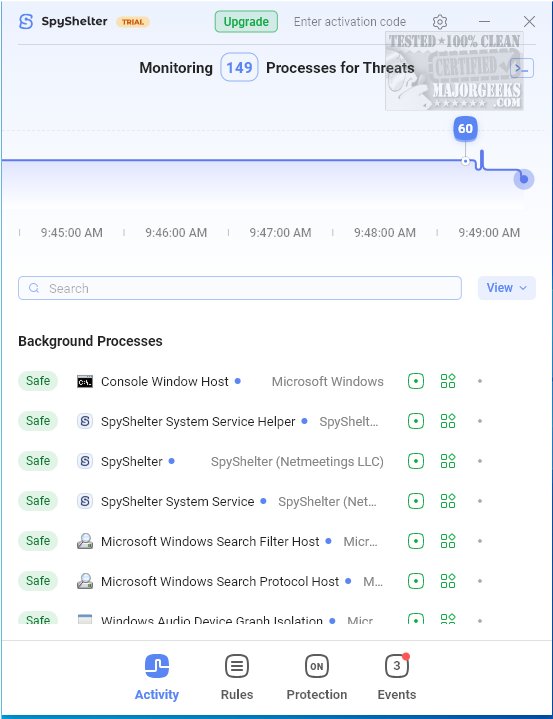Screen dimensions: 553x719
Task: Click Microsoft Windows Search Filter Host icon
Action: coord(85,541)
